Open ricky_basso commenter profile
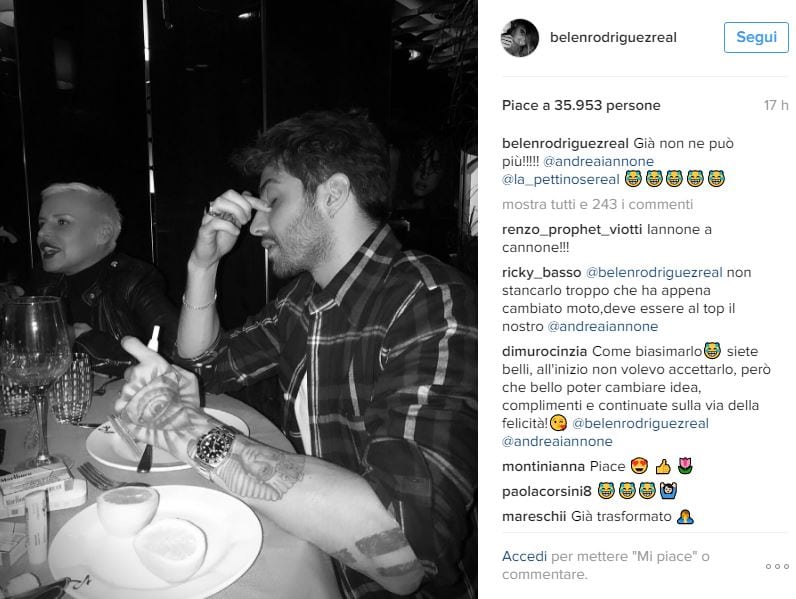Image resolution: width=796 pixels, height=599 pixels. [541, 273]
